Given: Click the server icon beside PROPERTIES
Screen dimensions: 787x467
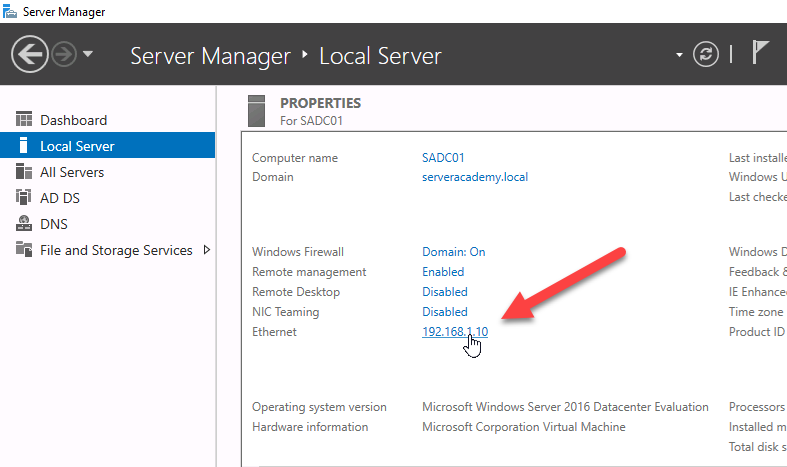Looking at the screenshot, I should 256,111.
